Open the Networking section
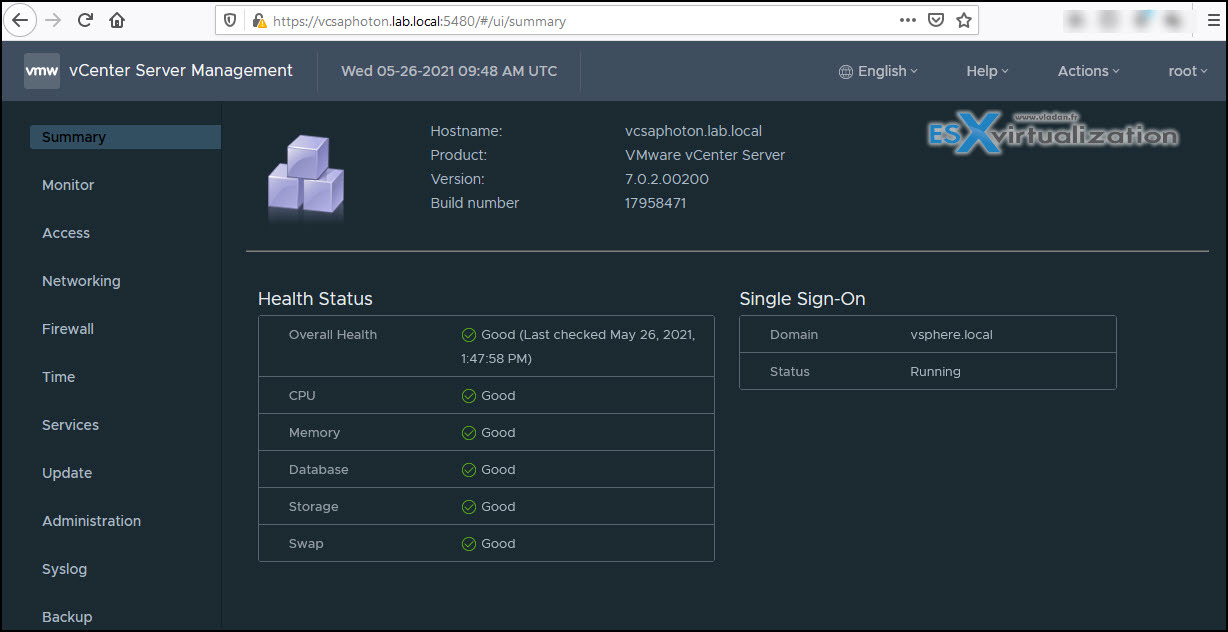The height and width of the screenshot is (632, 1228). pyautogui.click(x=81, y=281)
